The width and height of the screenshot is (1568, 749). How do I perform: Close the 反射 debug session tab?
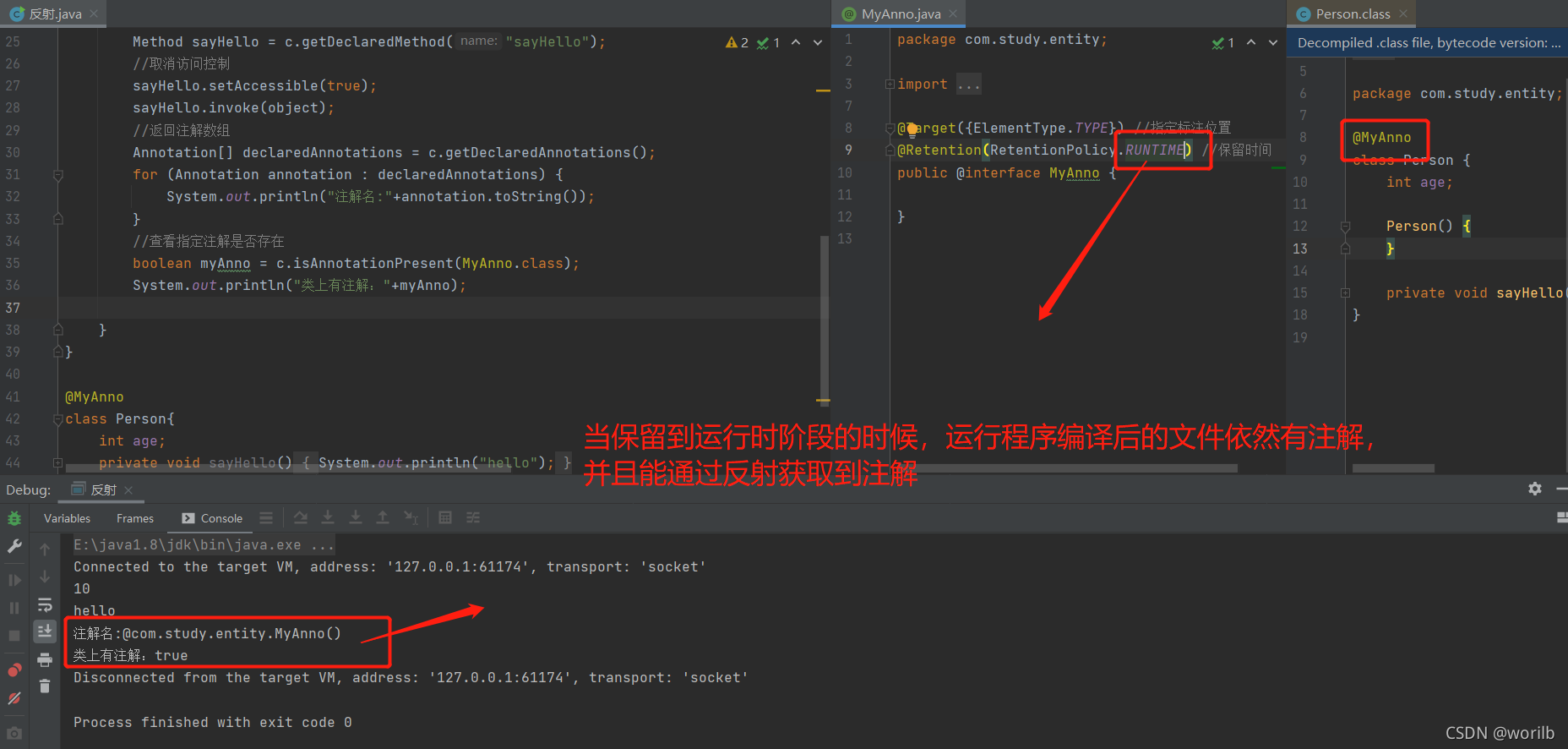tap(128, 490)
